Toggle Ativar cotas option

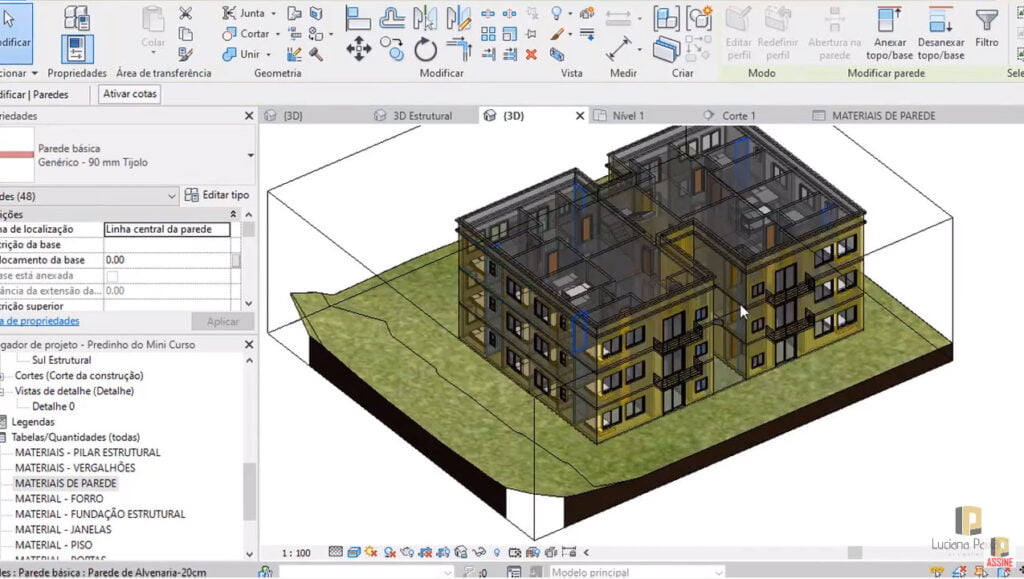[x=129, y=93]
